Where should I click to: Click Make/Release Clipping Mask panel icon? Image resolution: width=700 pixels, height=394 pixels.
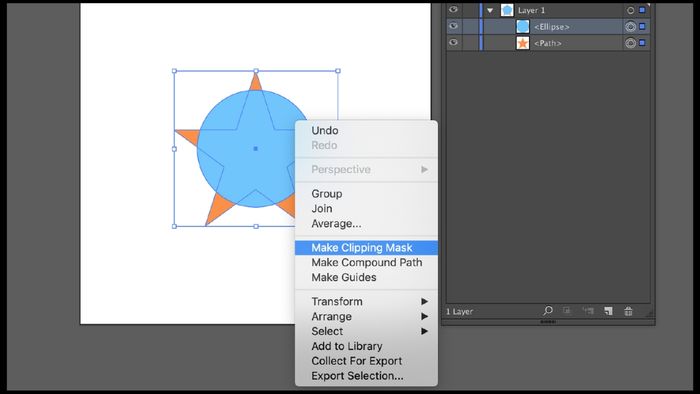click(567, 311)
